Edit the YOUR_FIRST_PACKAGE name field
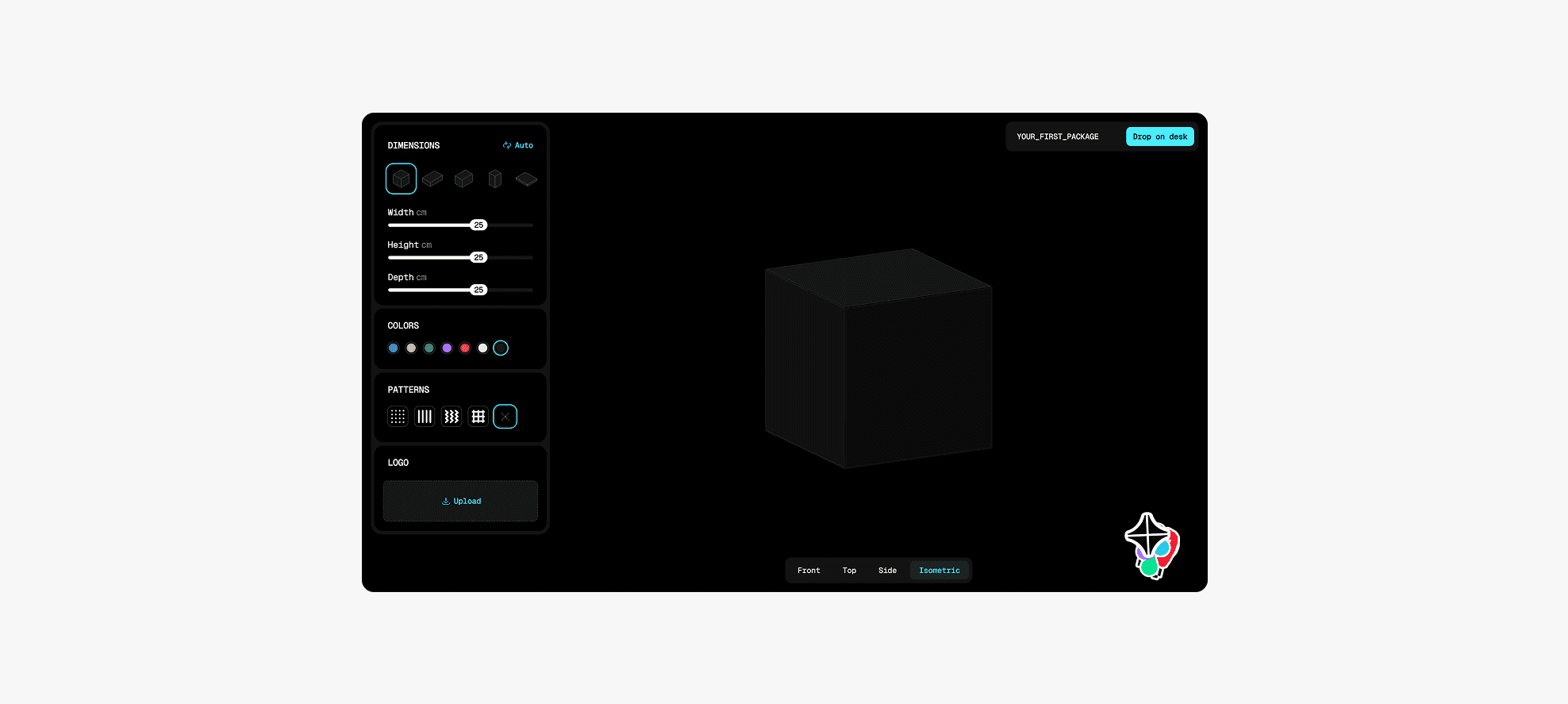Screen dimensions: 1568x704 (1058, 137)
